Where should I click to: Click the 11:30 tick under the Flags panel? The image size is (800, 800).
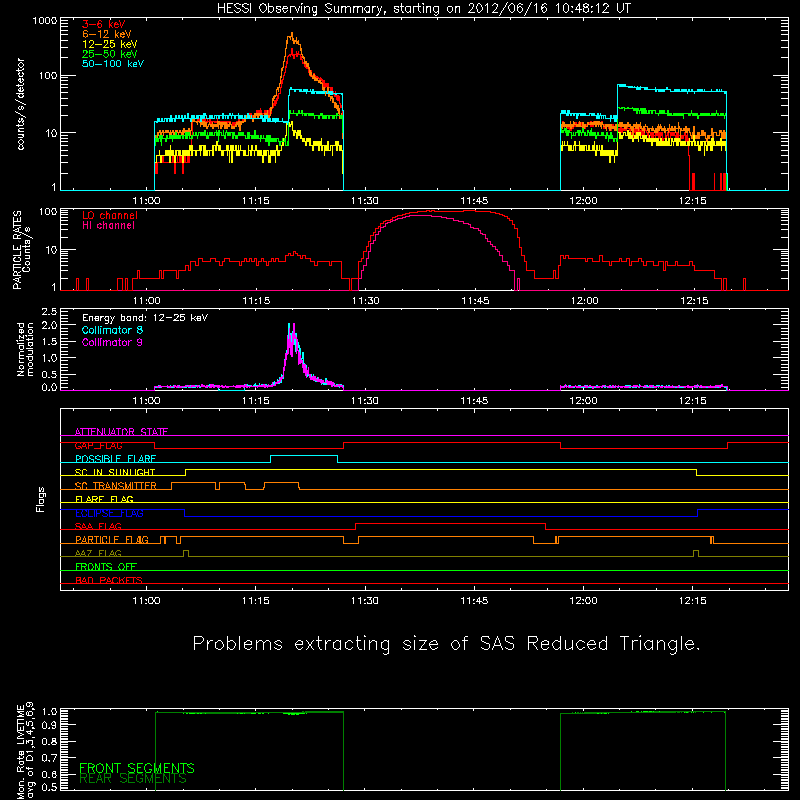point(365,601)
